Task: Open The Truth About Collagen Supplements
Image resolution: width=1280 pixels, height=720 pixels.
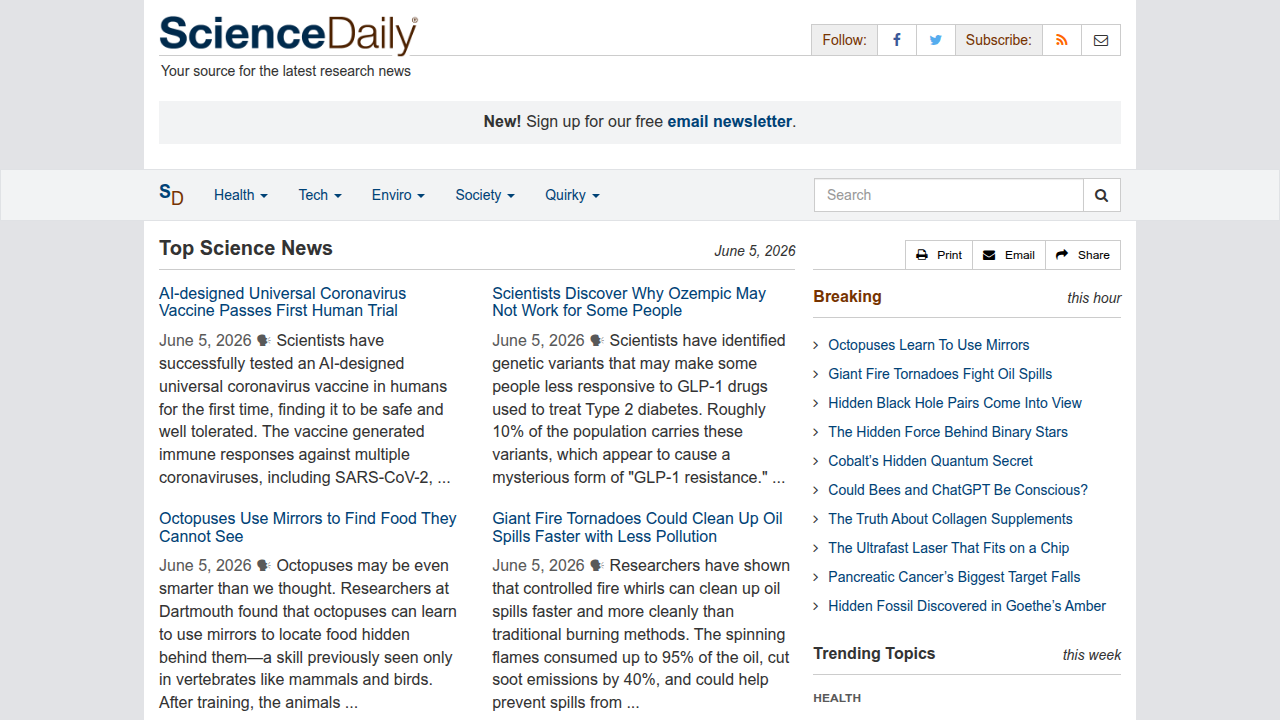Action: point(950,519)
